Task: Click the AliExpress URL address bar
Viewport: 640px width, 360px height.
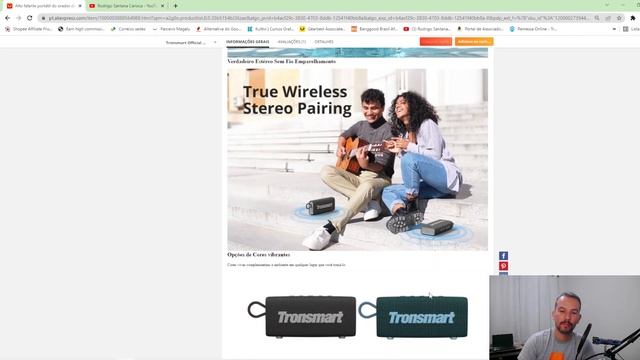Action: click(318, 18)
